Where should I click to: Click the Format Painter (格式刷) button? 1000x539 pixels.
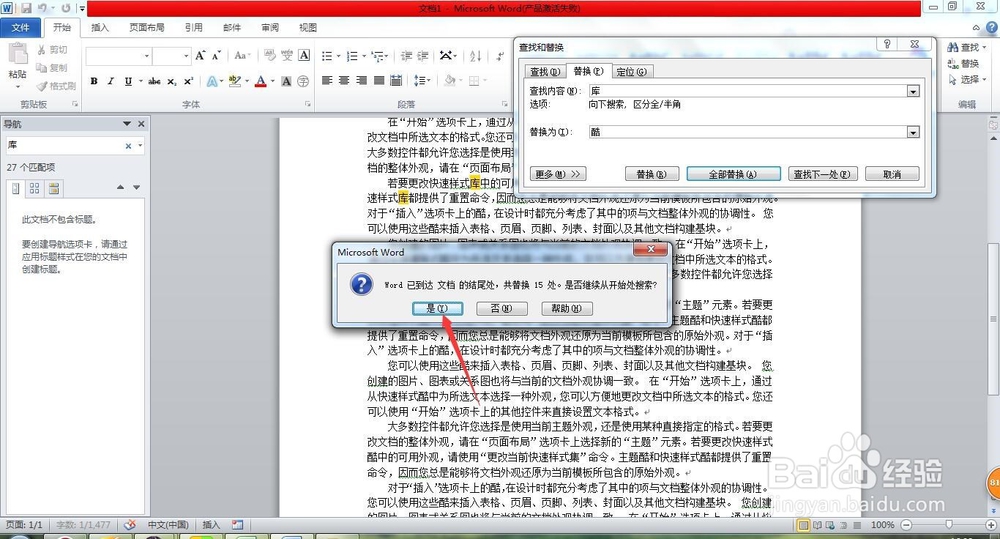[56, 85]
